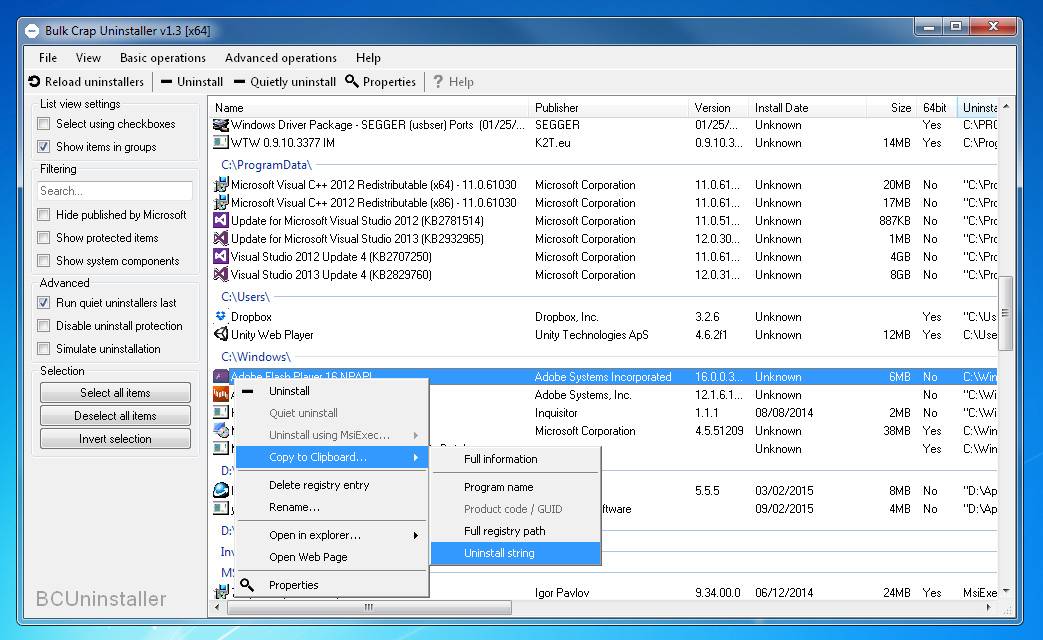Collapse the C:\ProgramData\ group header
This screenshot has height=640, width=1043.
(x=266, y=165)
